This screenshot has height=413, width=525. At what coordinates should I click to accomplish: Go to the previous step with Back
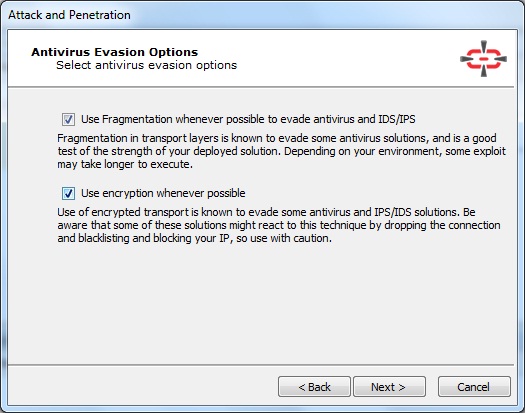(314, 387)
